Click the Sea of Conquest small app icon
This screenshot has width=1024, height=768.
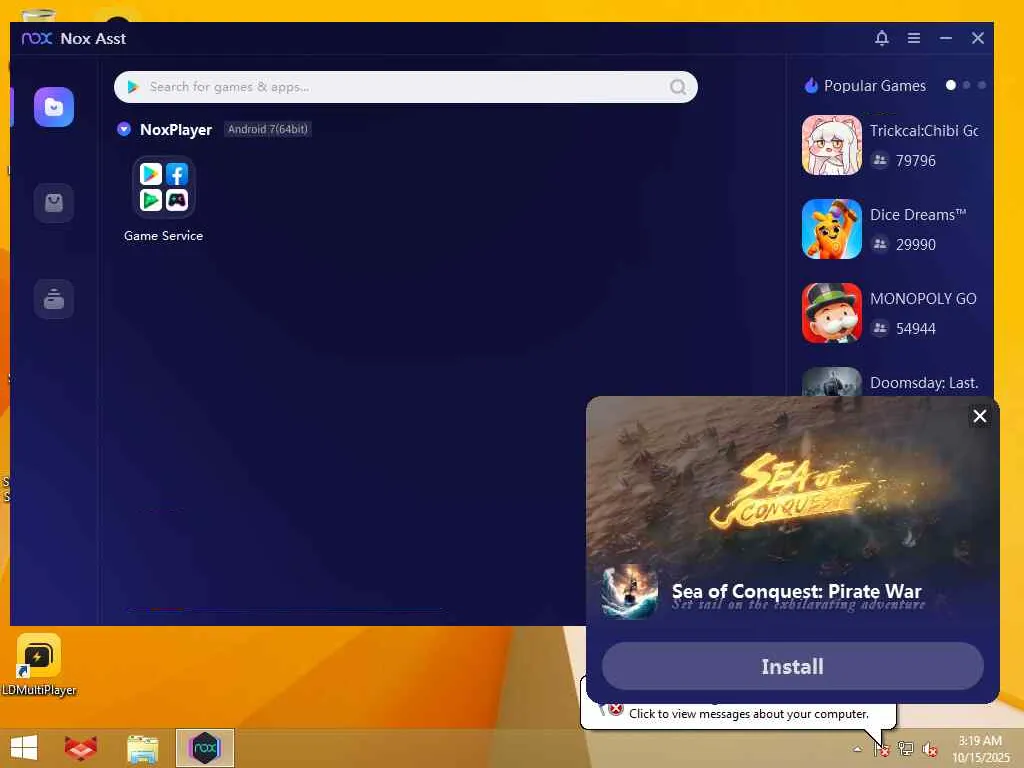click(630, 592)
